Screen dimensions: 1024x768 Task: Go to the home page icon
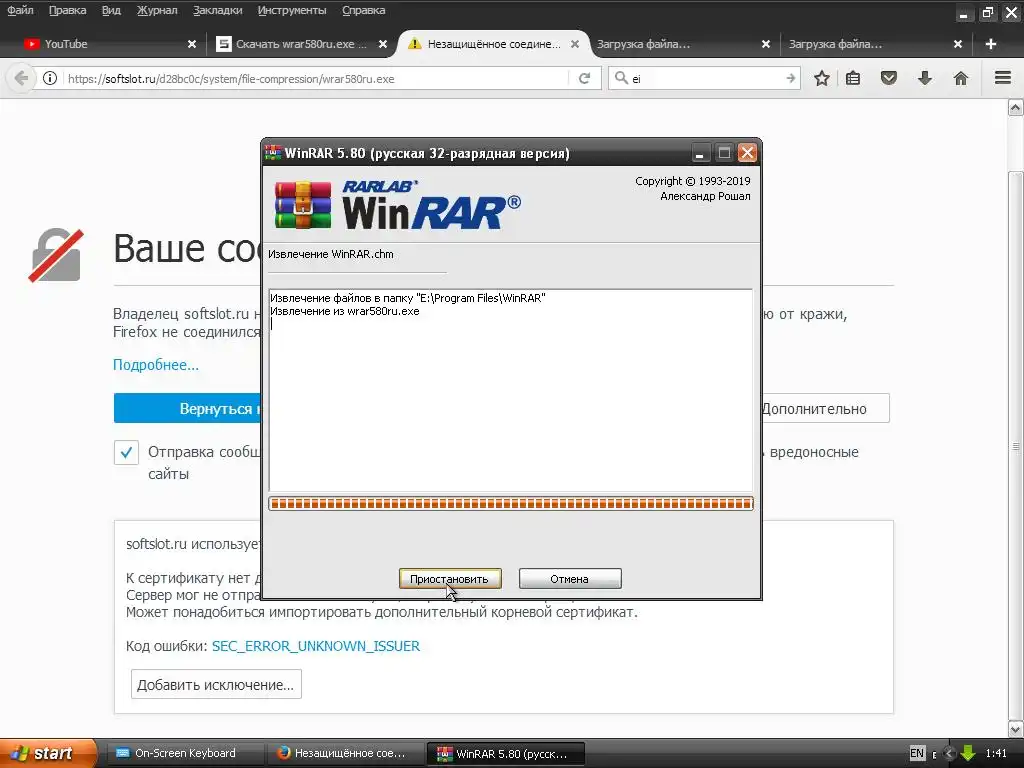coord(961,78)
